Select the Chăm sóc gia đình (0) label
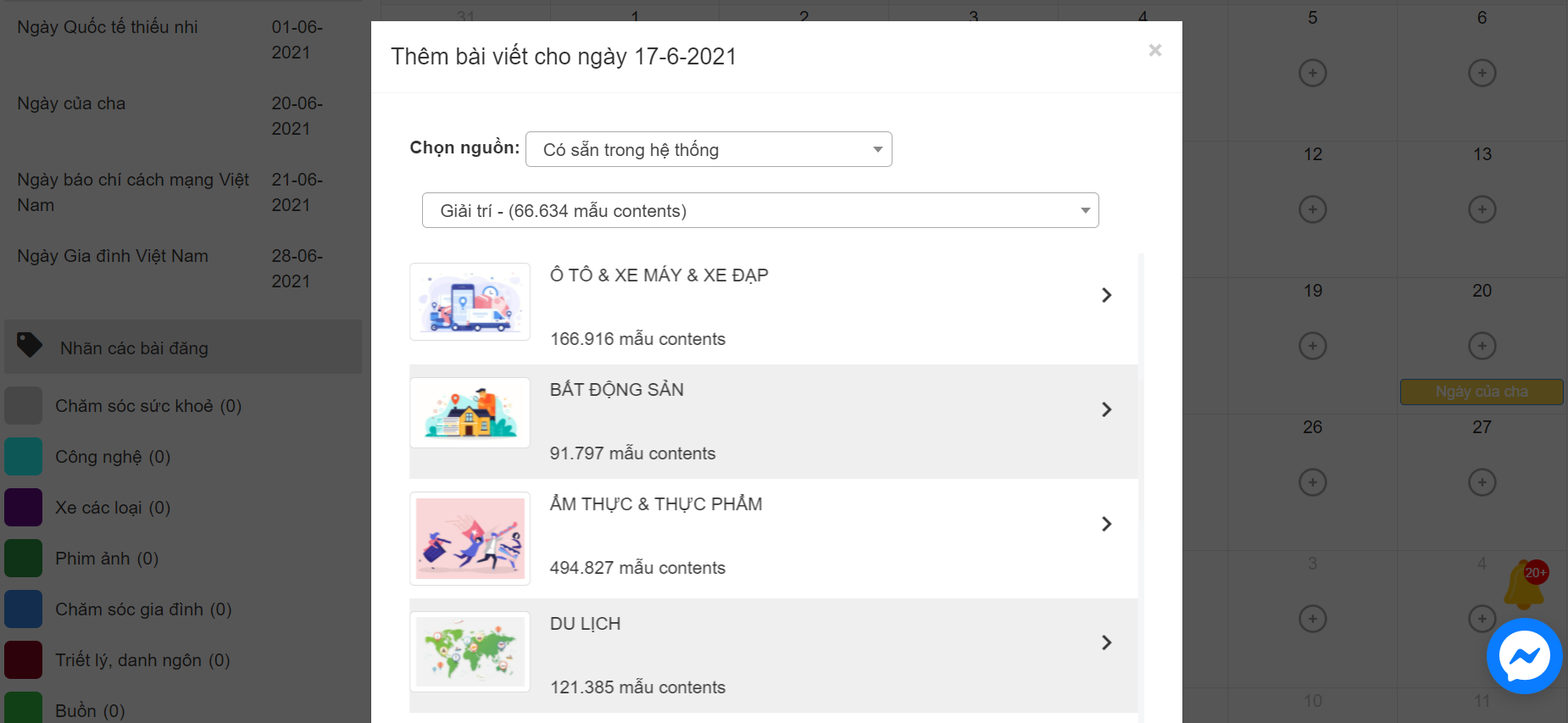Viewport: 1568px width, 723px height. 143,609
